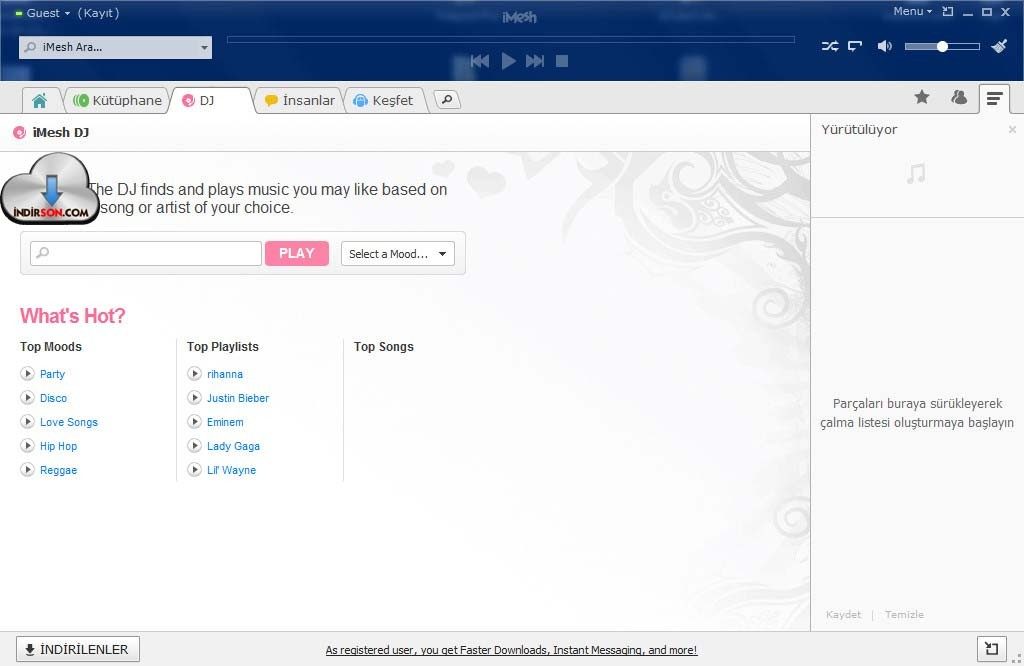
Task: Go to the Keşfet tab
Action: click(383, 101)
